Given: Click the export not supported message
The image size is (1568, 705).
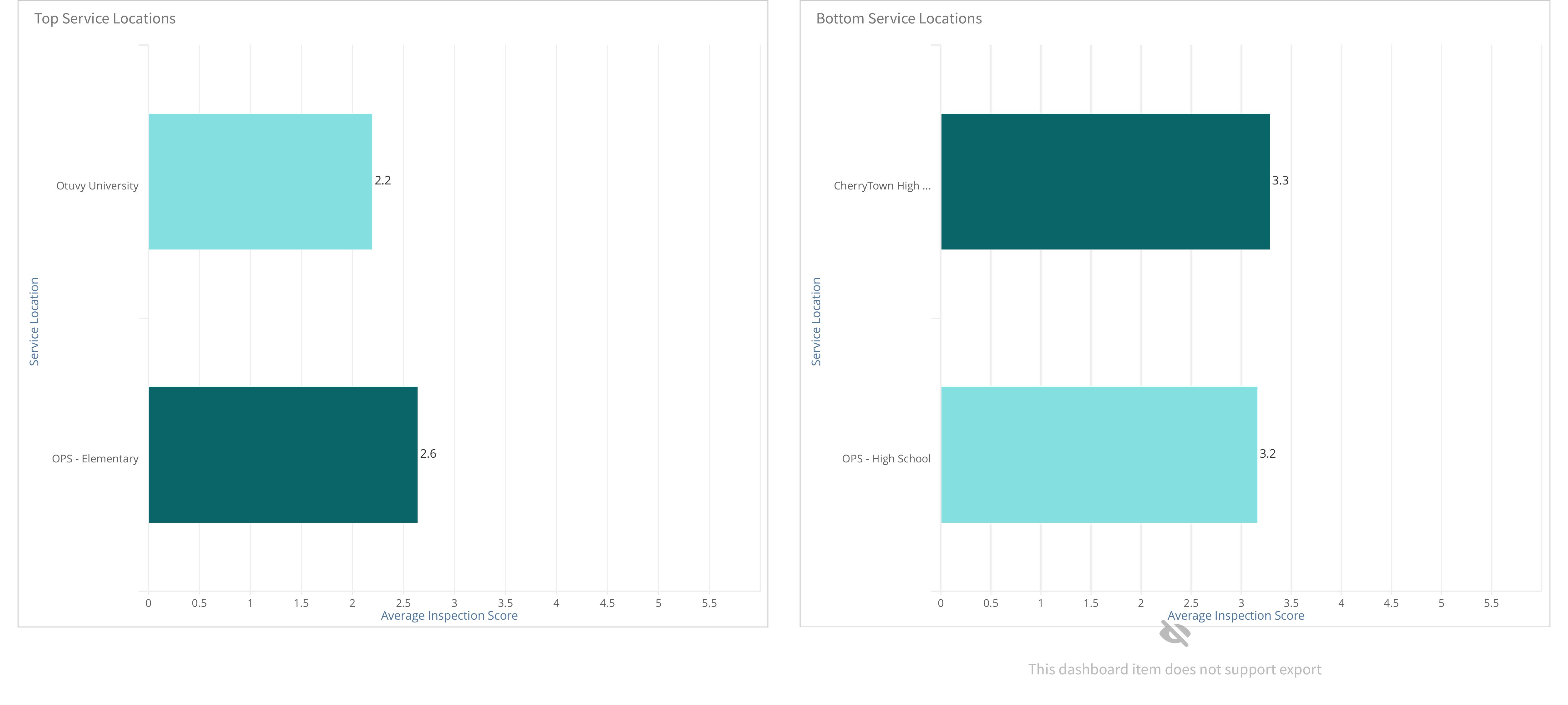Looking at the screenshot, I should pos(1175,670).
